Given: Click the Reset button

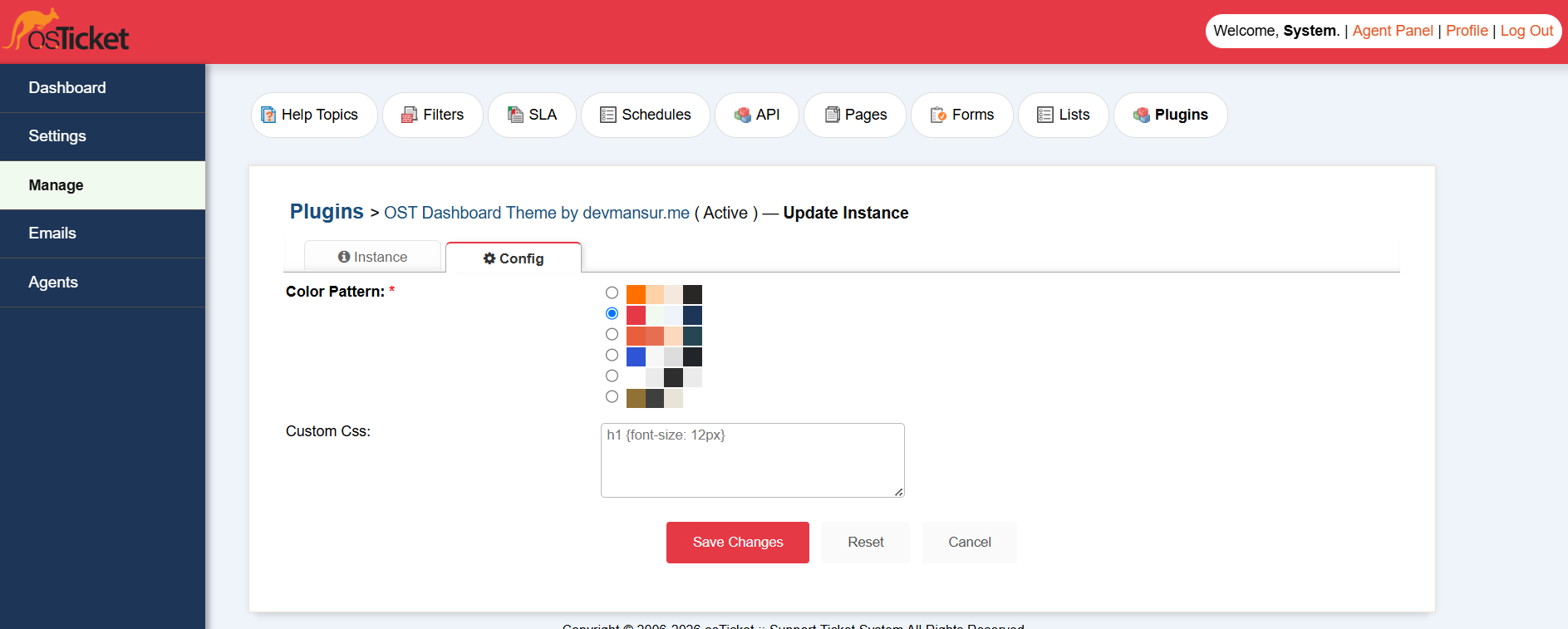Looking at the screenshot, I should click(x=866, y=543).
